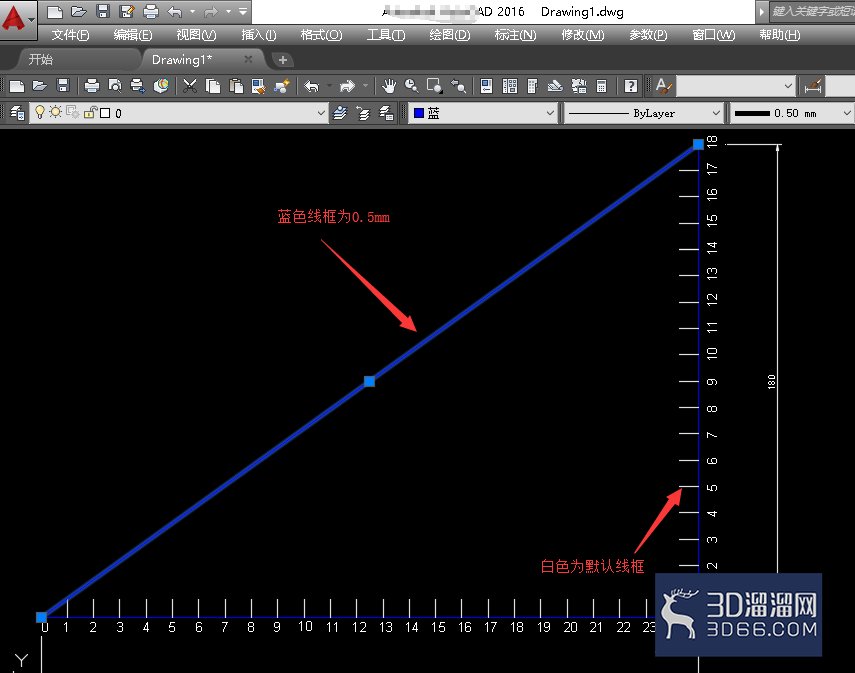Screen dimensions: 855x673
Task: Expand the blue color dropdown
Action: click(x=483, y=113)
